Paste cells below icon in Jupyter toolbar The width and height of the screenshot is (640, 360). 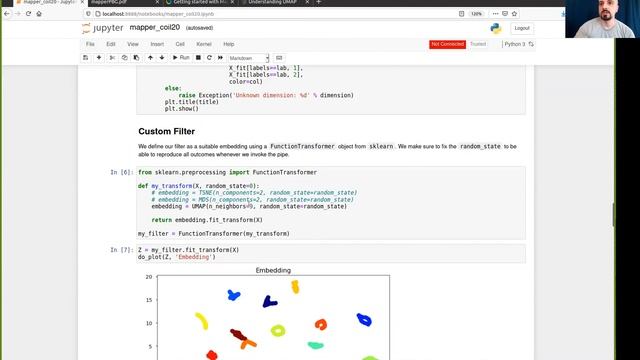pos(136,58)
